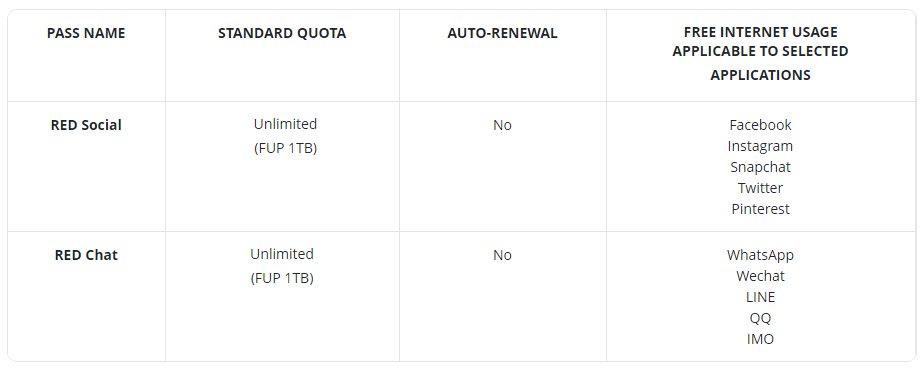
Task: Click Unlimited quota in RED Social row
Action: 285,124
